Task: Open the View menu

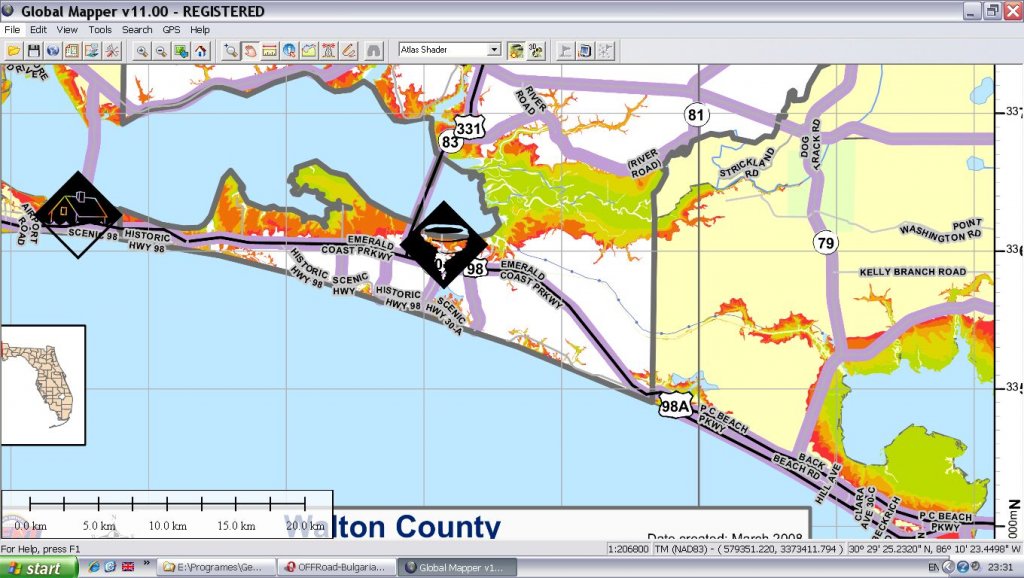Action: pyautogui.click(x=67, y=29)
